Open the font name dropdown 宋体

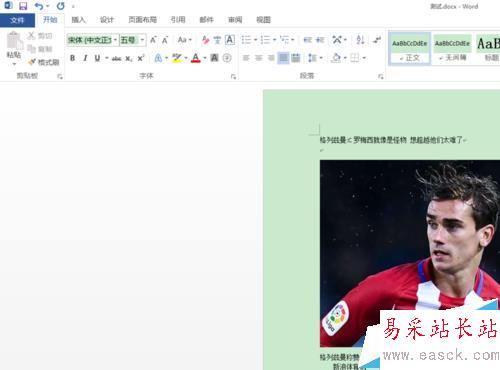[115, 40]
